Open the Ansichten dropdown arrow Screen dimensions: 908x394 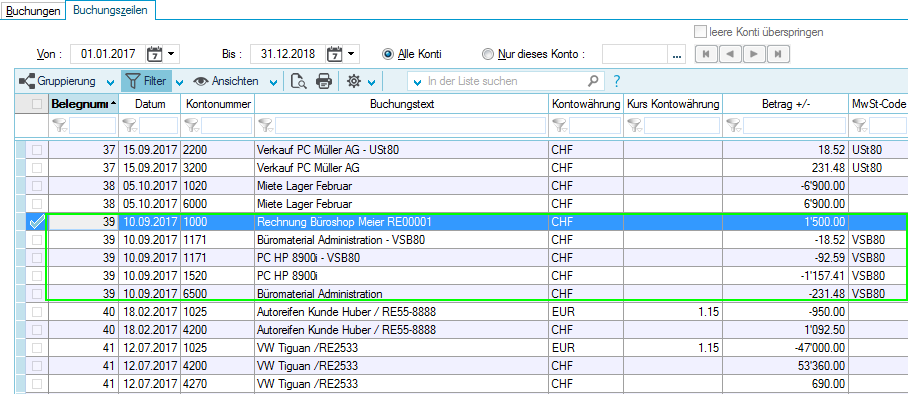273,82
